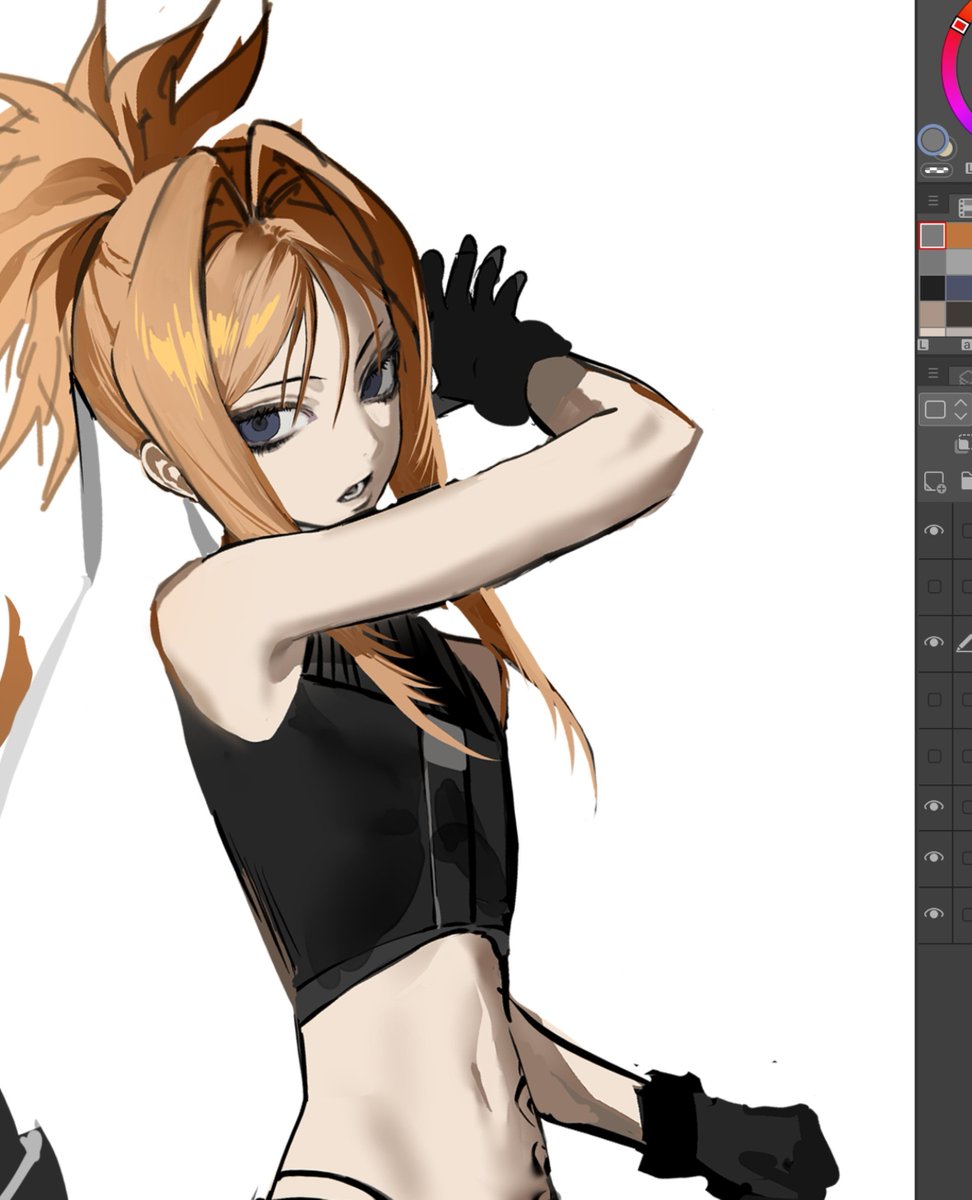Switch to the color set film-strip tab

tap(964, 207)
